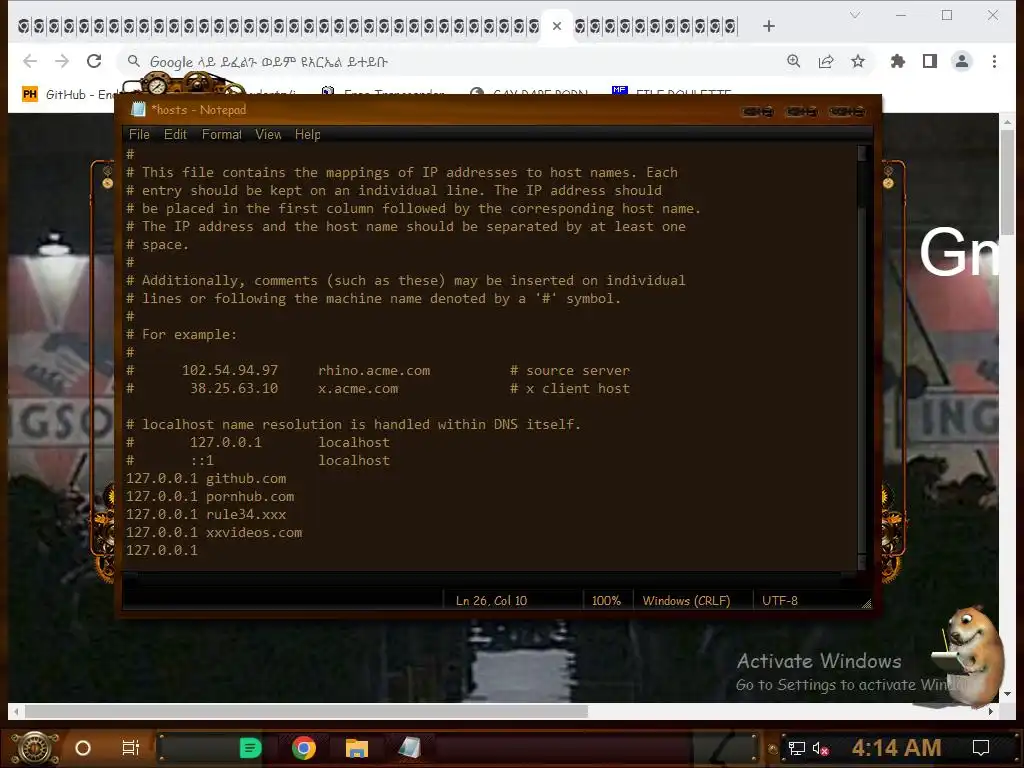Open Task View on the taskbar
The width and height of the screenshot is (1024, 768).
pos(131,748)
